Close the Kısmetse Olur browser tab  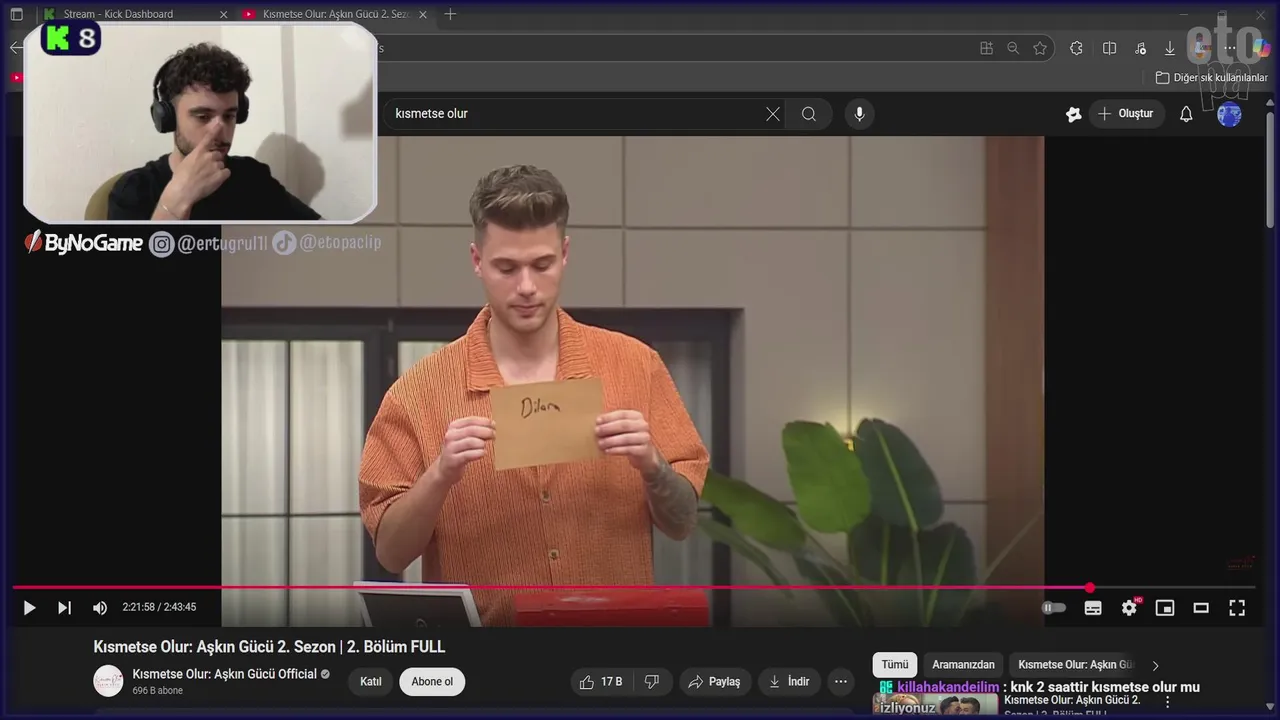point(423,14)
